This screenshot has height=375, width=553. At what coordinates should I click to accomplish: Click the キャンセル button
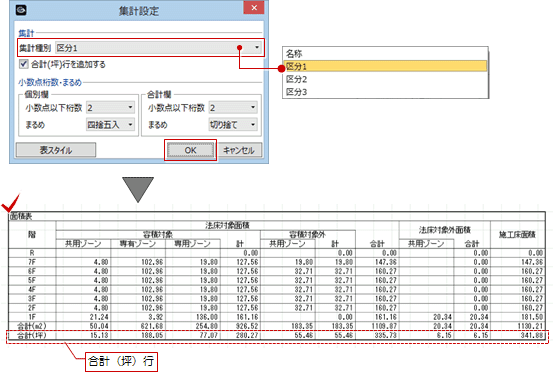click(x=239, y=150)
